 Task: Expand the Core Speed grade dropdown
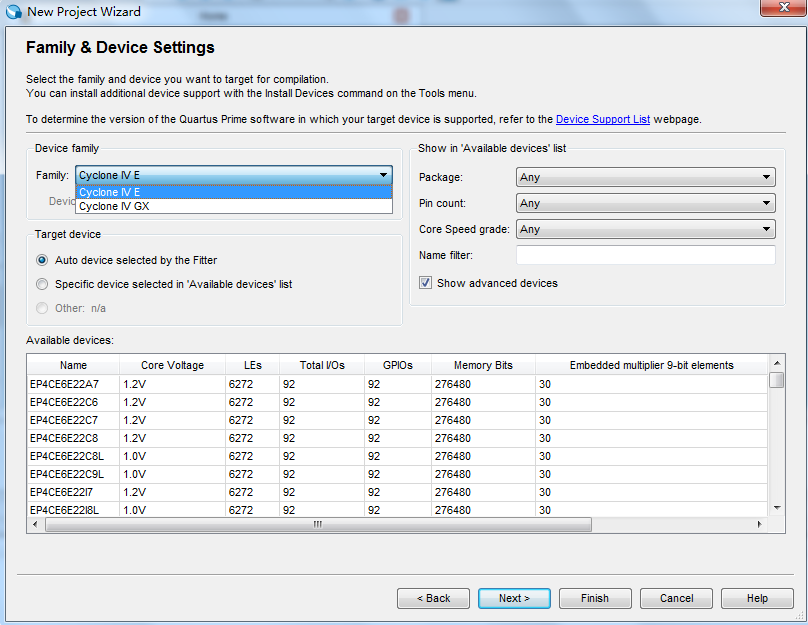click(645, 229)
